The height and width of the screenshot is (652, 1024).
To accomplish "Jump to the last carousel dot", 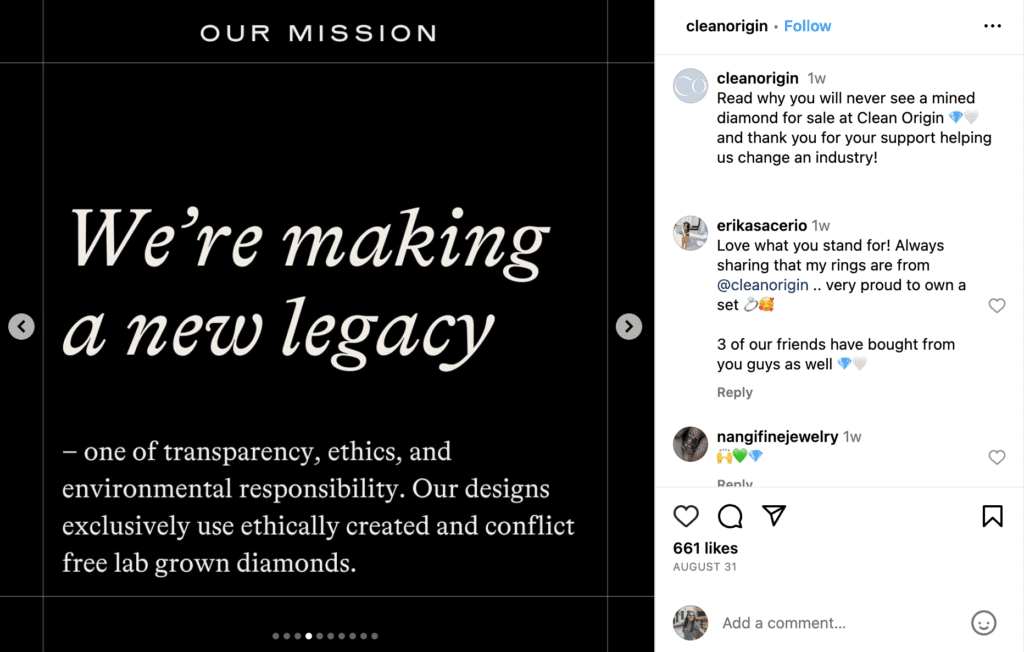I will (x=375, y=636).
